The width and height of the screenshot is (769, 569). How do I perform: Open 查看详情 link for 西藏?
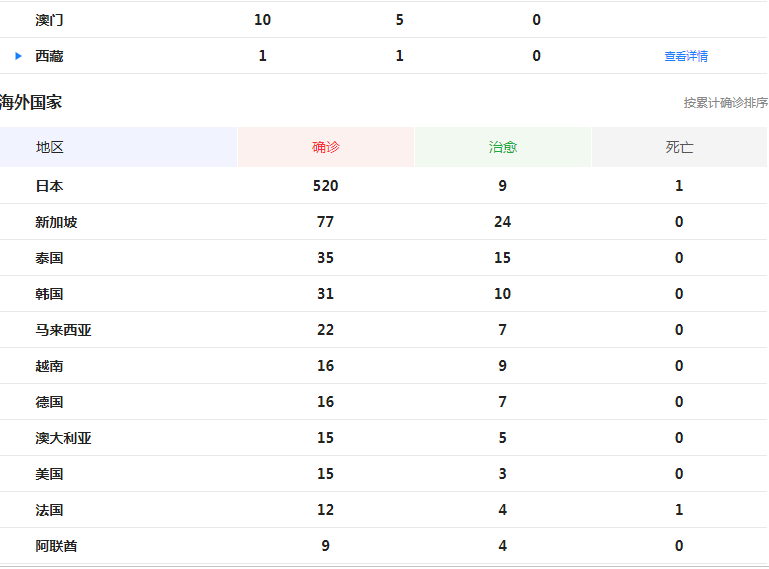[686, 57]
